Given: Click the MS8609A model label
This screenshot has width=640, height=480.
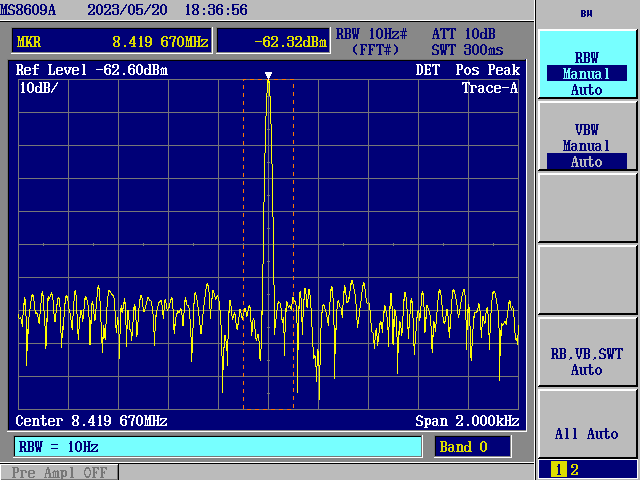Looking at the screenshot, I should point(28,9).
